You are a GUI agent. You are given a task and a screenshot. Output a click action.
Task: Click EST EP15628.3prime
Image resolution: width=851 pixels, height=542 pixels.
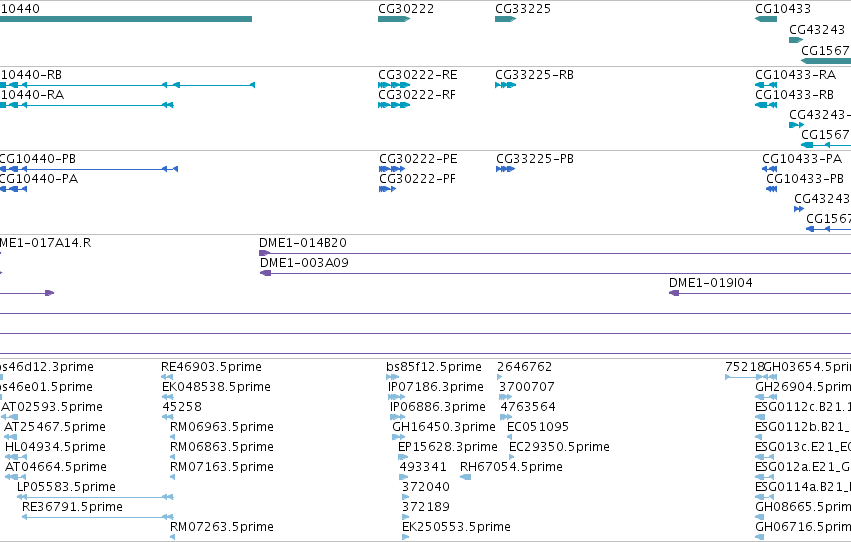point(448,448)
